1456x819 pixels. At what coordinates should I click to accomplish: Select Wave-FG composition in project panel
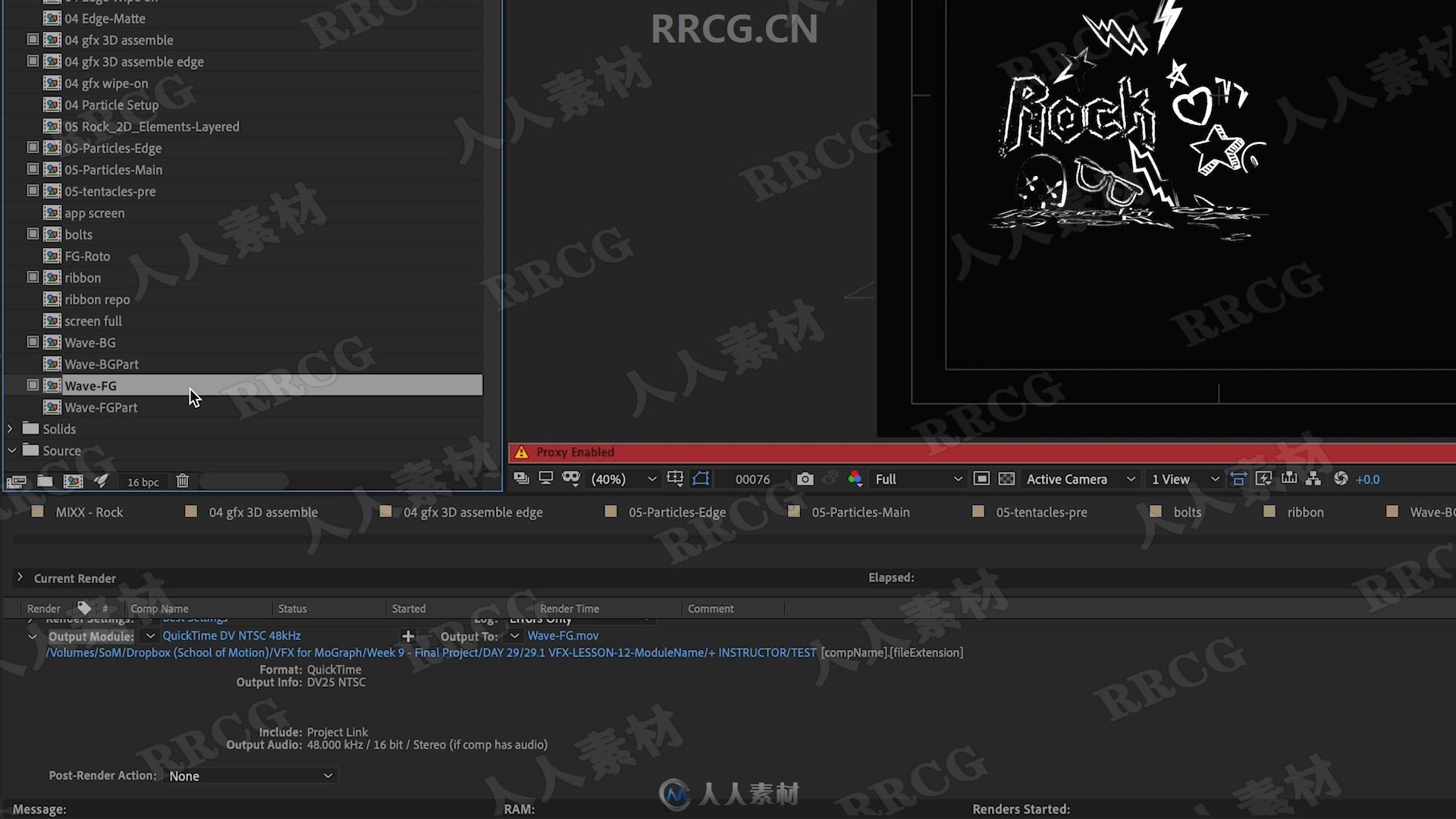[x=90, y=385]
